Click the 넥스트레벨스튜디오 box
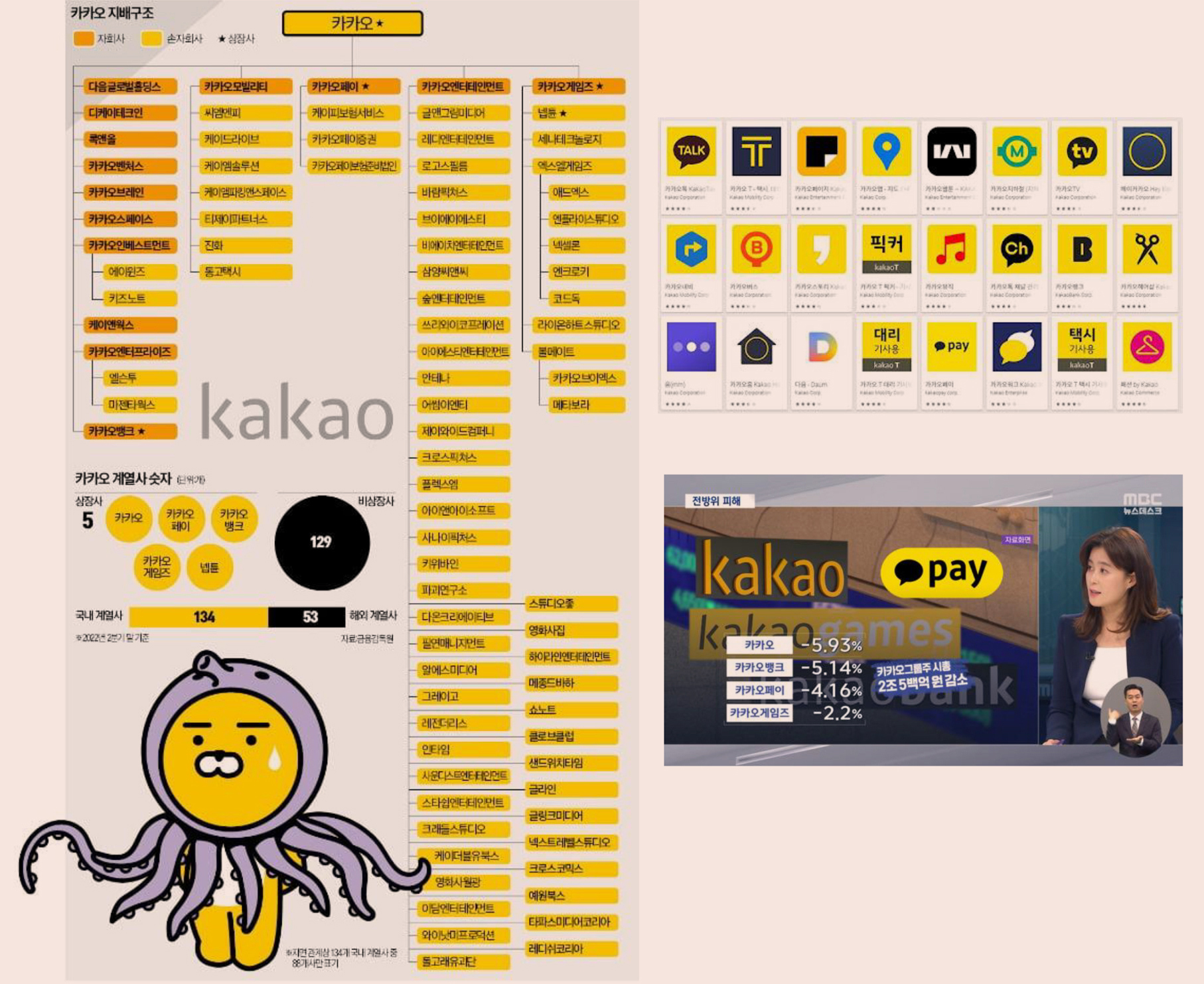 pos(571,843)
